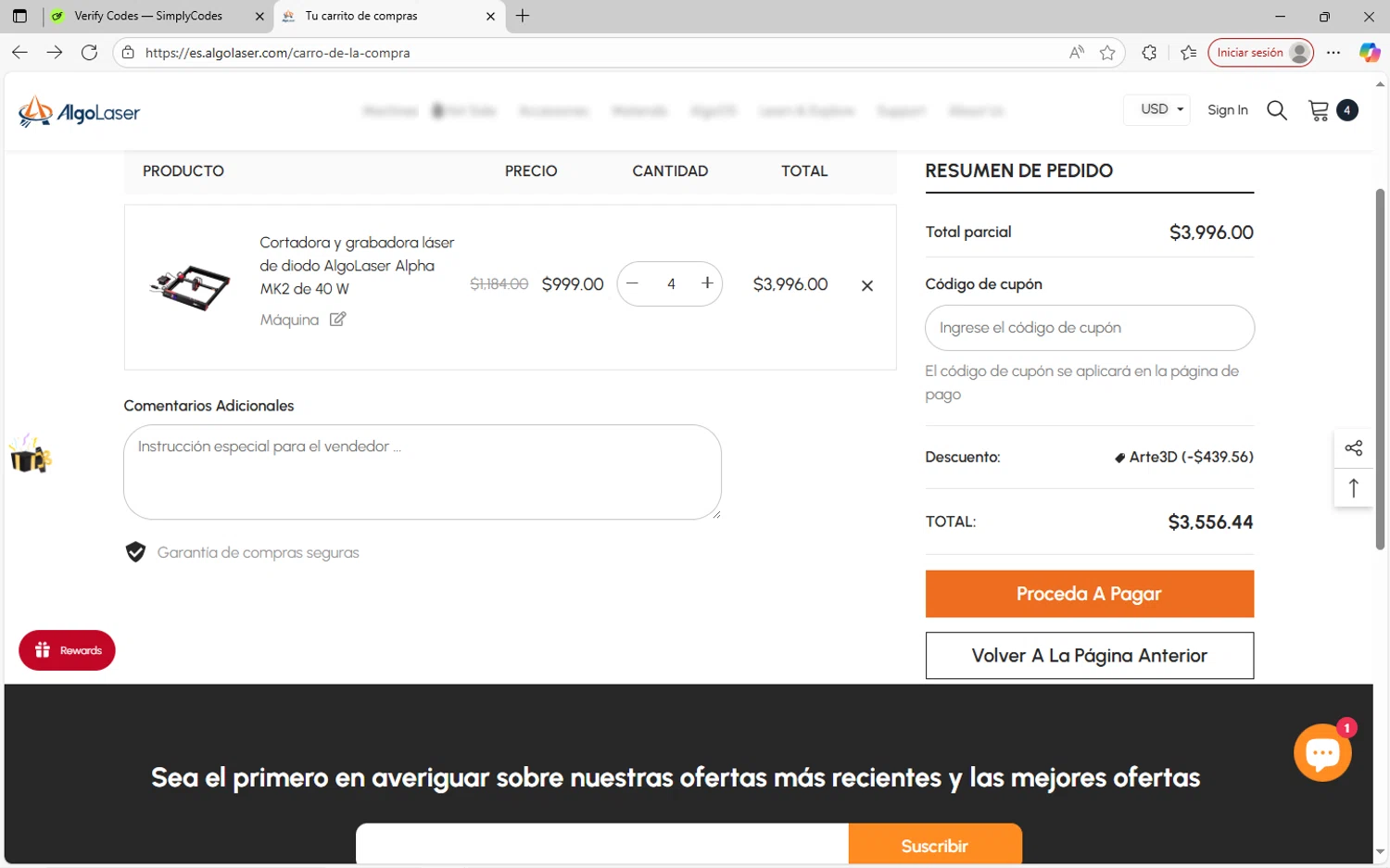Remove the Alpha MK2 item from cart
Viewport: 1390px width, 868px height.
(x=867, y=285)
